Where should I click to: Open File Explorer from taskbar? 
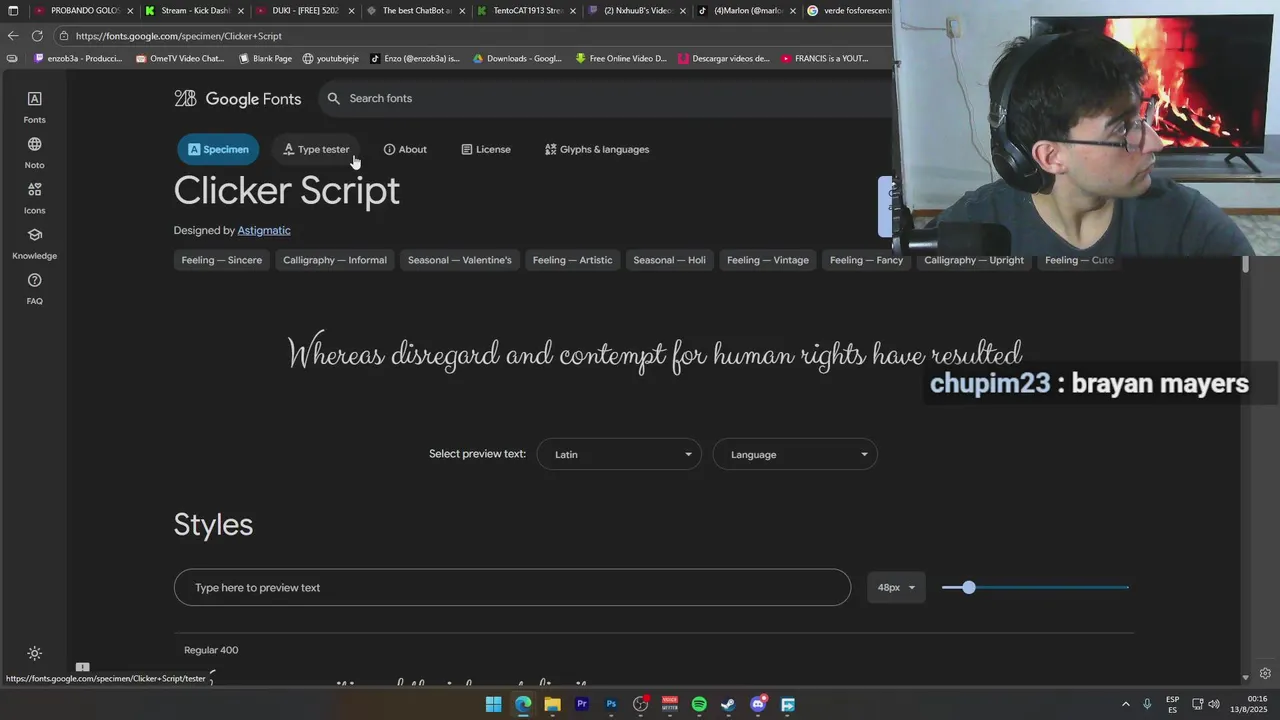(552, 704)
